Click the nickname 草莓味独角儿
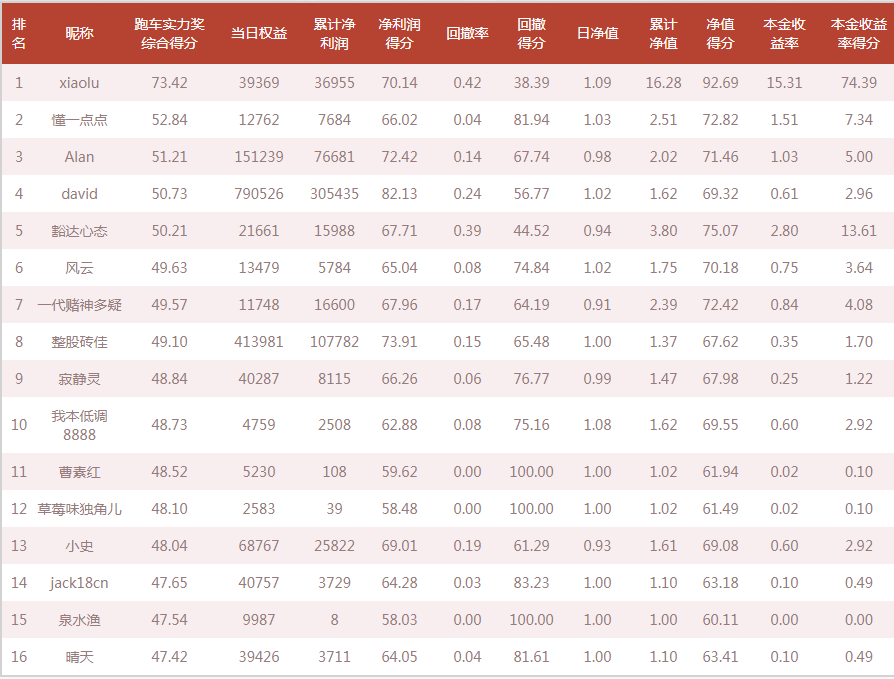 [79, 509]
